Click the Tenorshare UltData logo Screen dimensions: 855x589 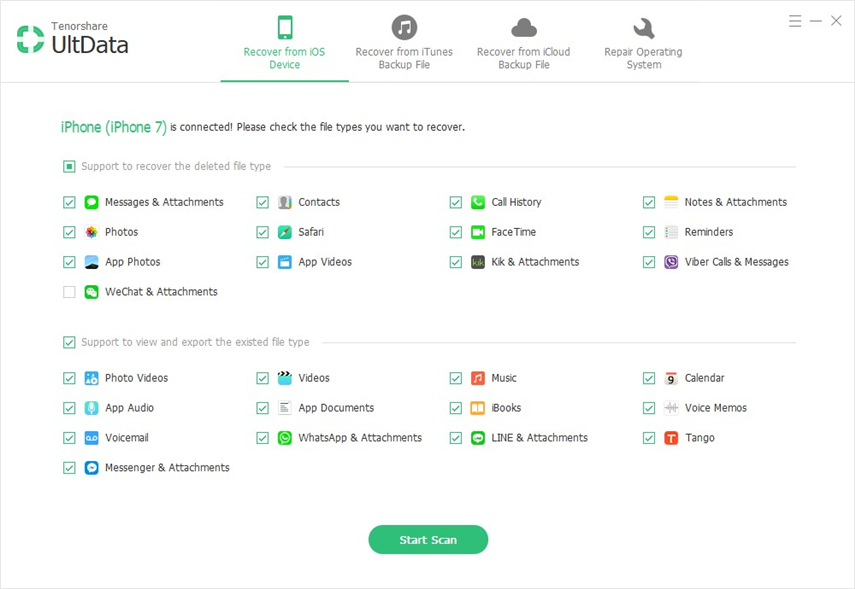point(72,39)
